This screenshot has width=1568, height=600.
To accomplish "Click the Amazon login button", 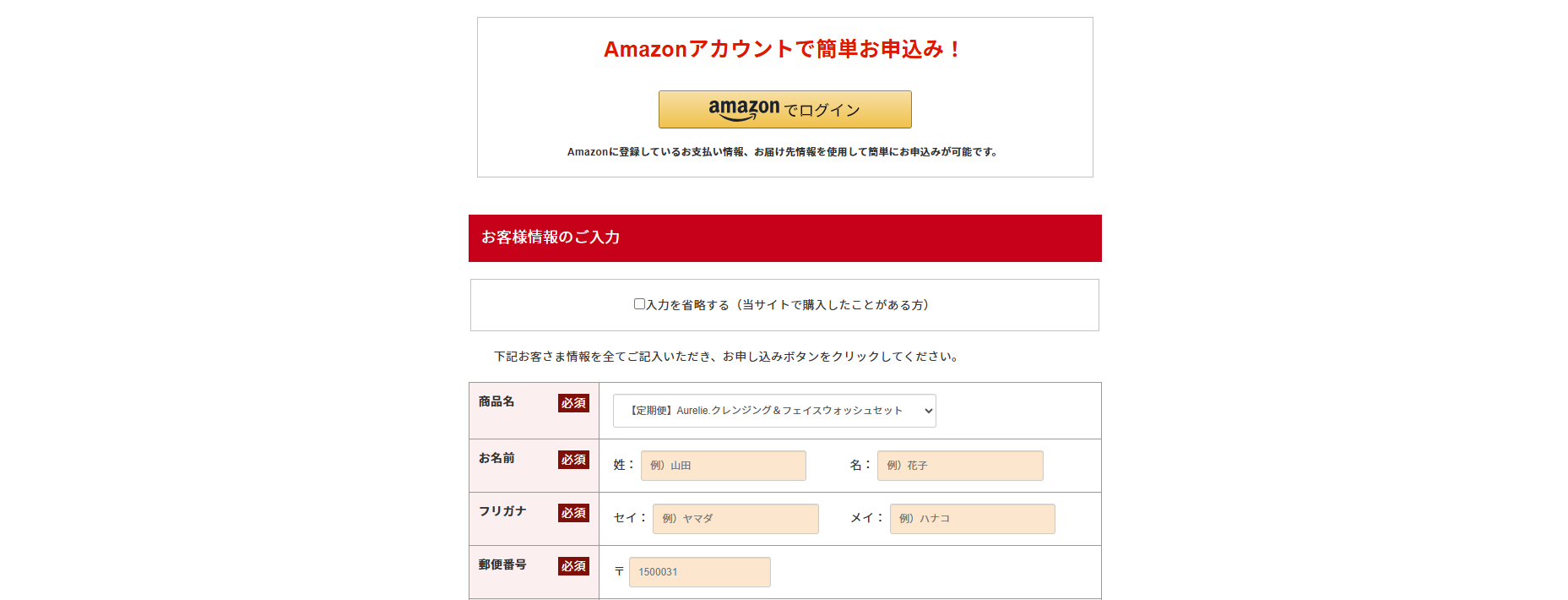I will tap(784, 109).
